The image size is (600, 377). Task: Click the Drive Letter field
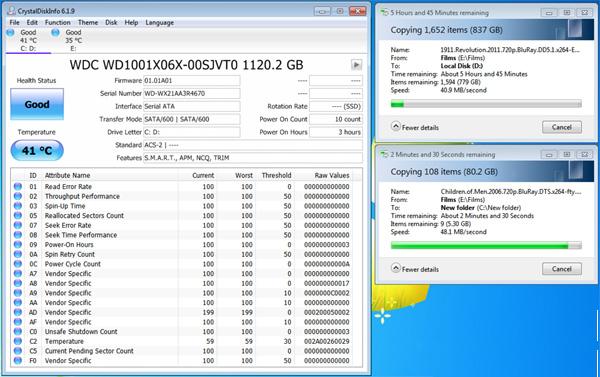192,132
